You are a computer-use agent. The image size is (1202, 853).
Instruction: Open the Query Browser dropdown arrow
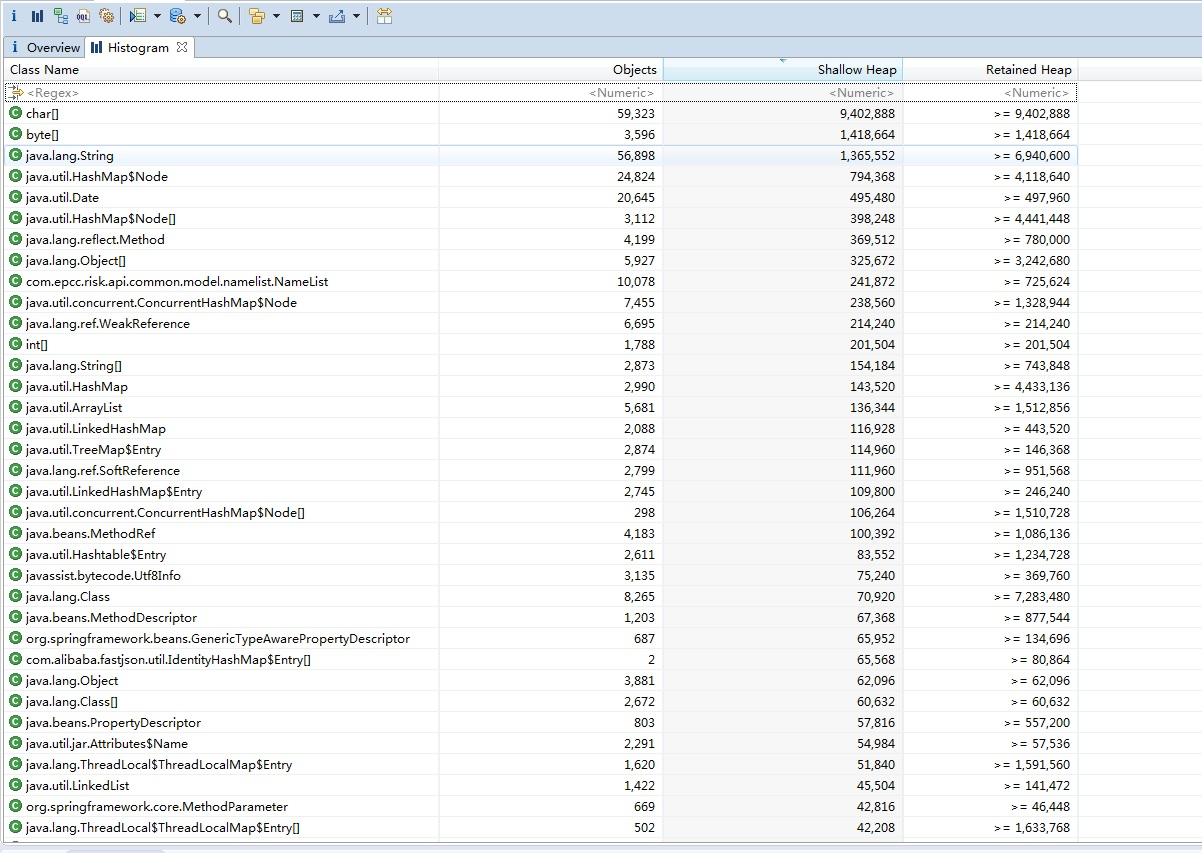(197, 16)
